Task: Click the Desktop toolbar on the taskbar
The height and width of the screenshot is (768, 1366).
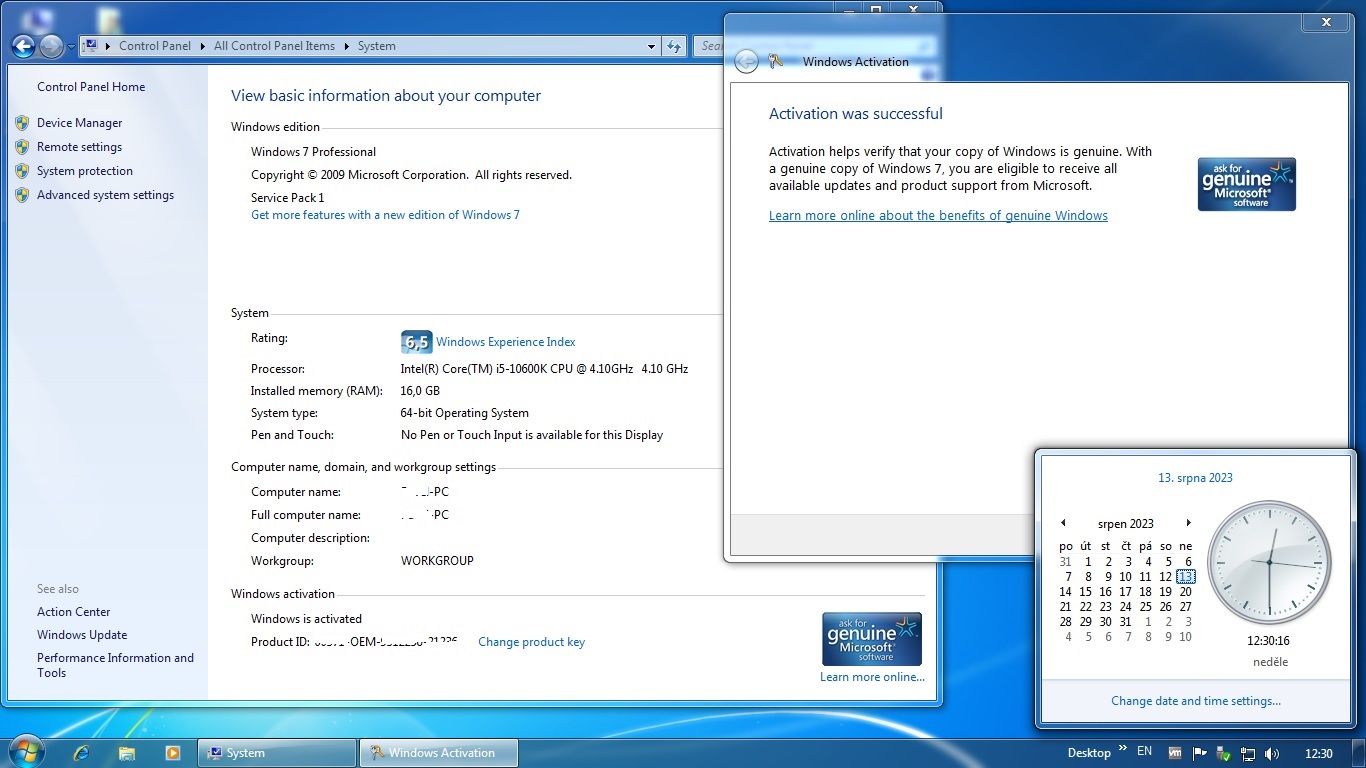Action: [1089, 753]
